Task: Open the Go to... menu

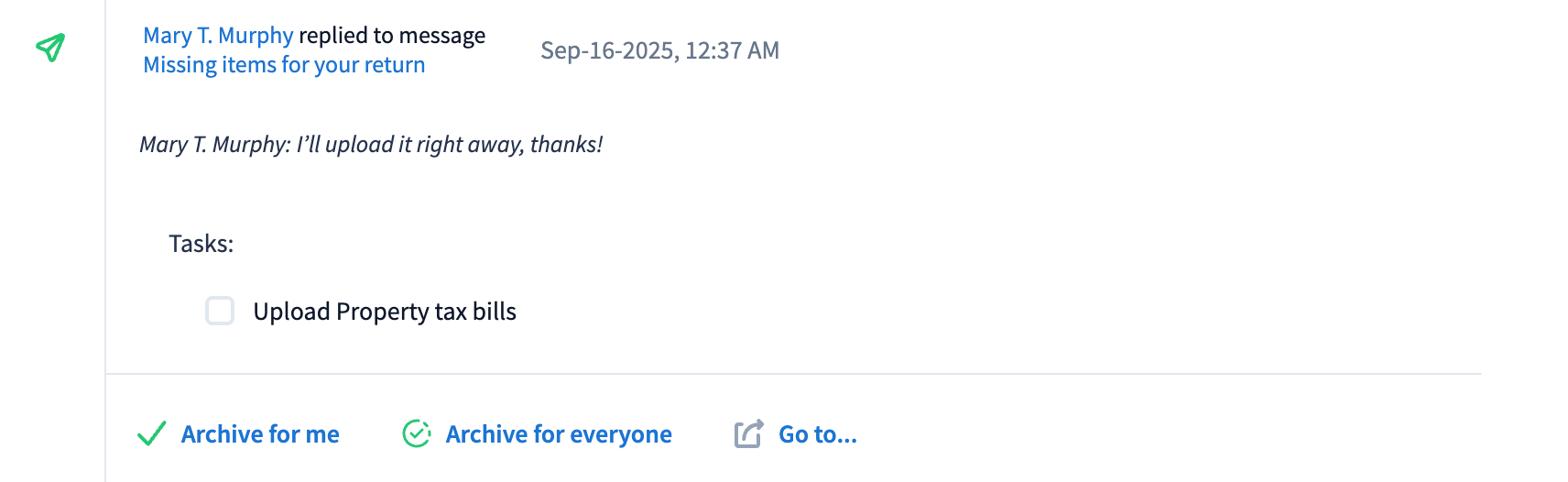Action: click(817, 434)
